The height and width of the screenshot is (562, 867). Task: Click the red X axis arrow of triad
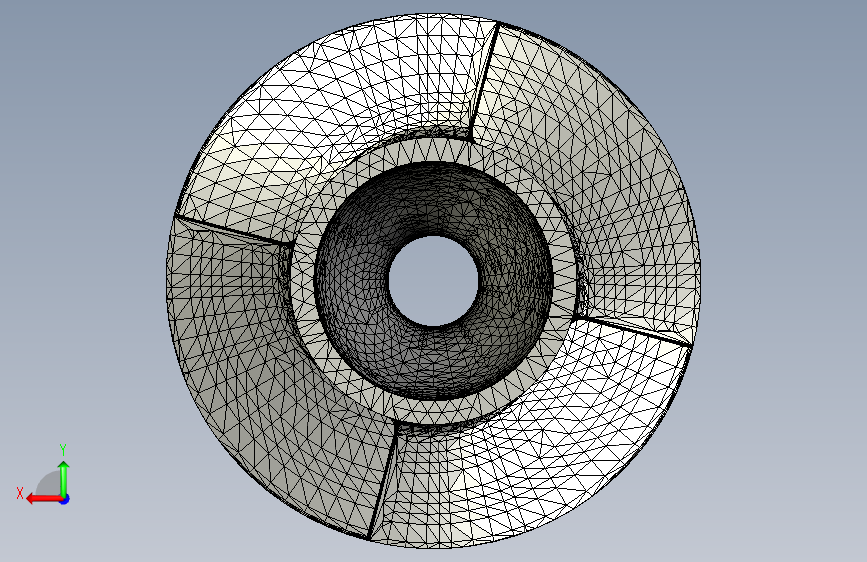44,499
